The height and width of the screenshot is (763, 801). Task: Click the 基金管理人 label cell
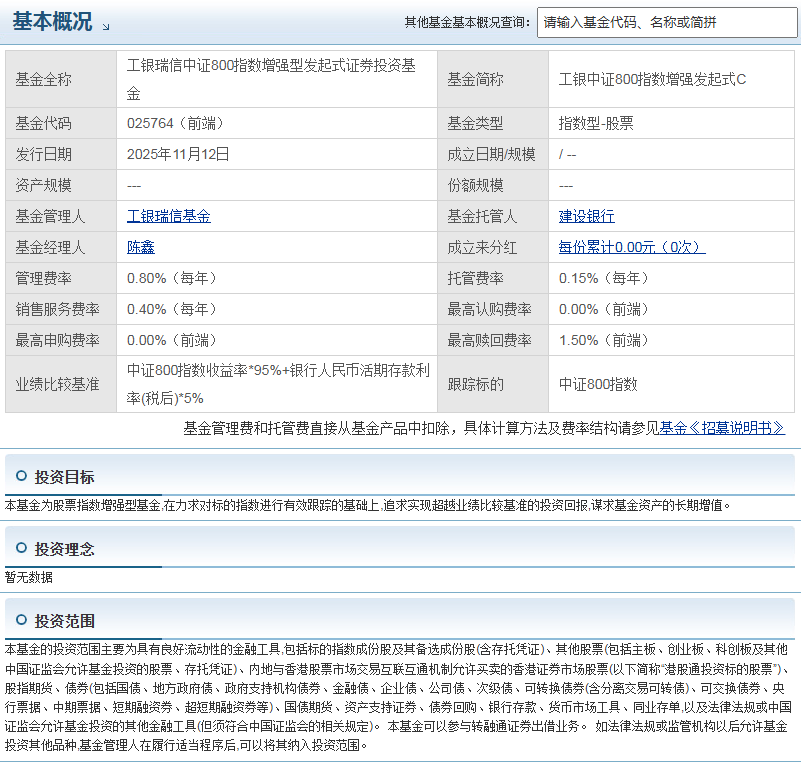(x=61, y=216)
